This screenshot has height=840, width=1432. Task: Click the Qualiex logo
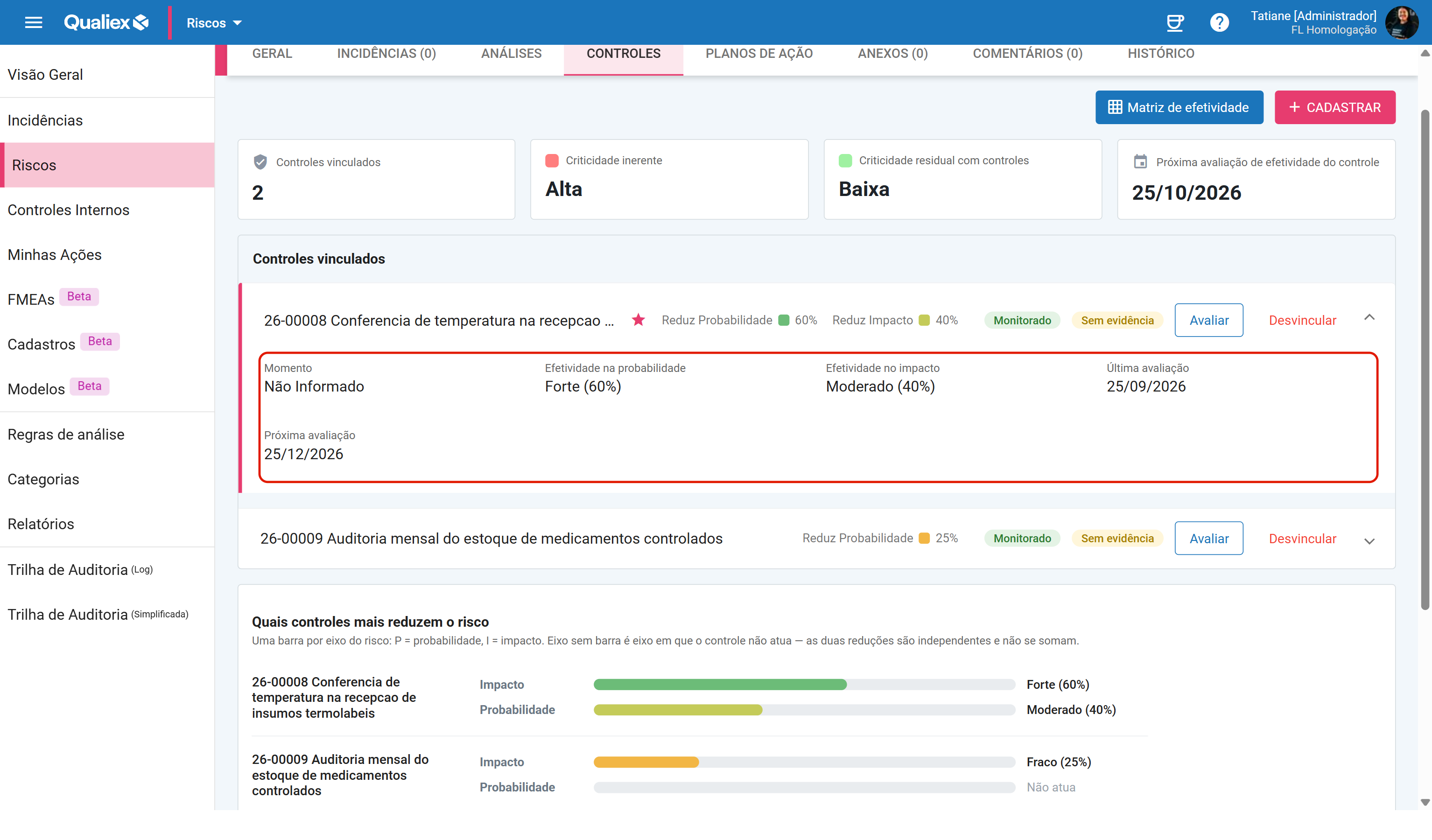tap(106, 23)
